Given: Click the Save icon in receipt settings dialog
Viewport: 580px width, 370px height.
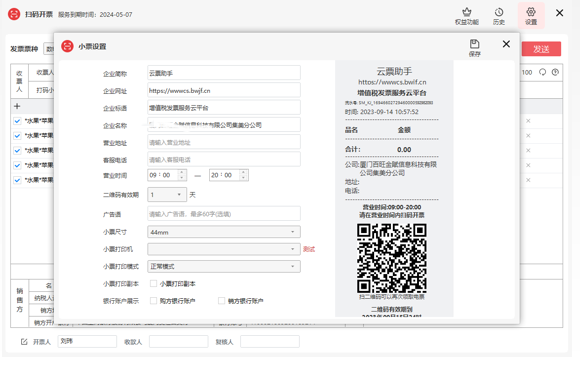Looking at the screenshot, I should (475, 48).
